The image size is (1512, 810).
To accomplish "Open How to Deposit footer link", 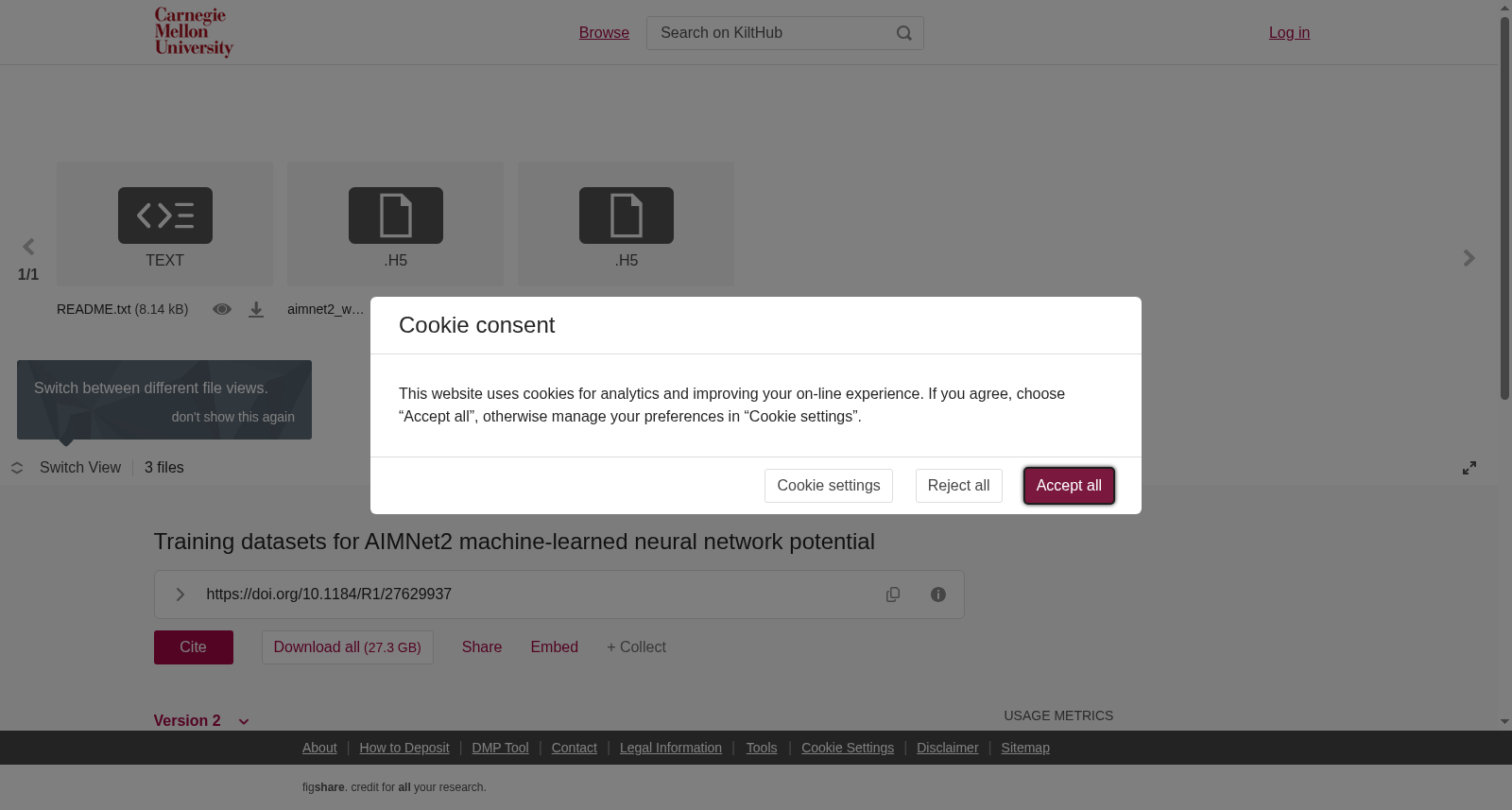I will [x=404, y=748].
